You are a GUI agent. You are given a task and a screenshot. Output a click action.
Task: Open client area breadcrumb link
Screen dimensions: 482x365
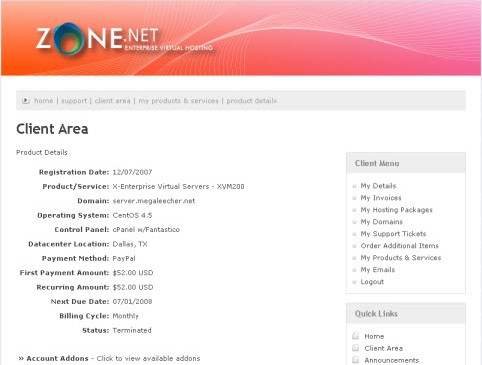112,101
